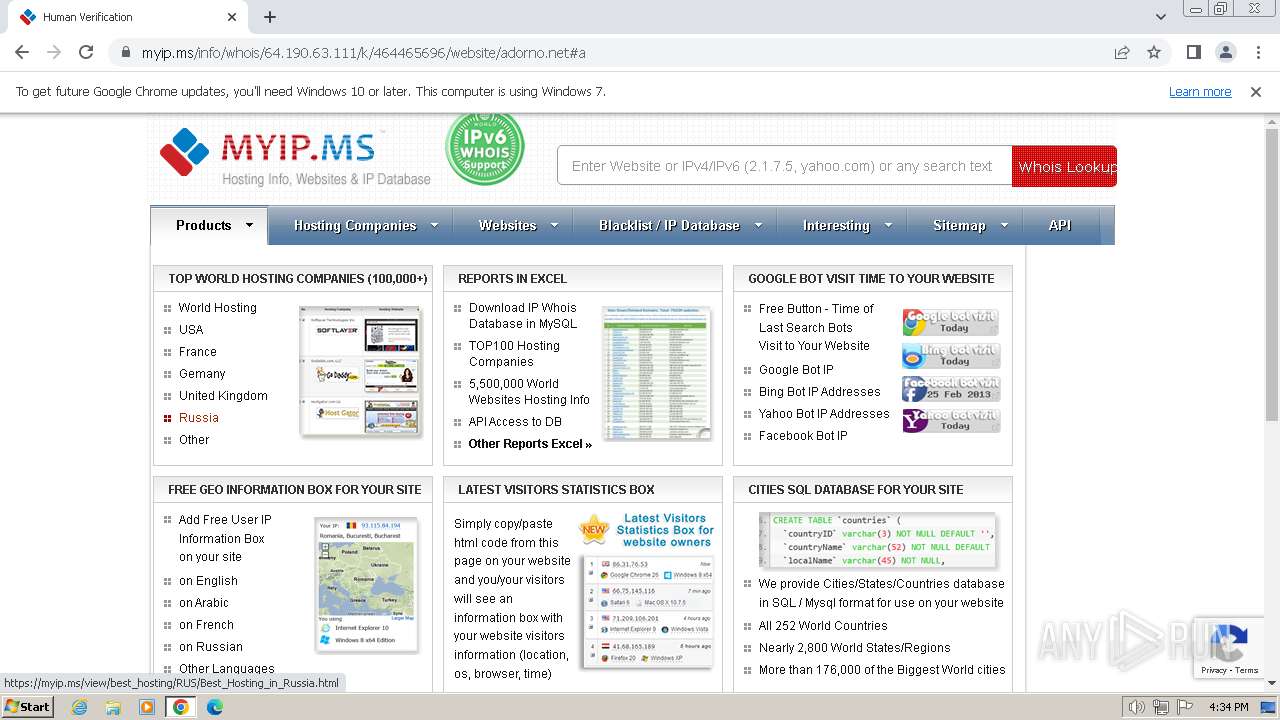Open the France hosting link
Screen dimensions: 1280x720
[x=198, y=352]
